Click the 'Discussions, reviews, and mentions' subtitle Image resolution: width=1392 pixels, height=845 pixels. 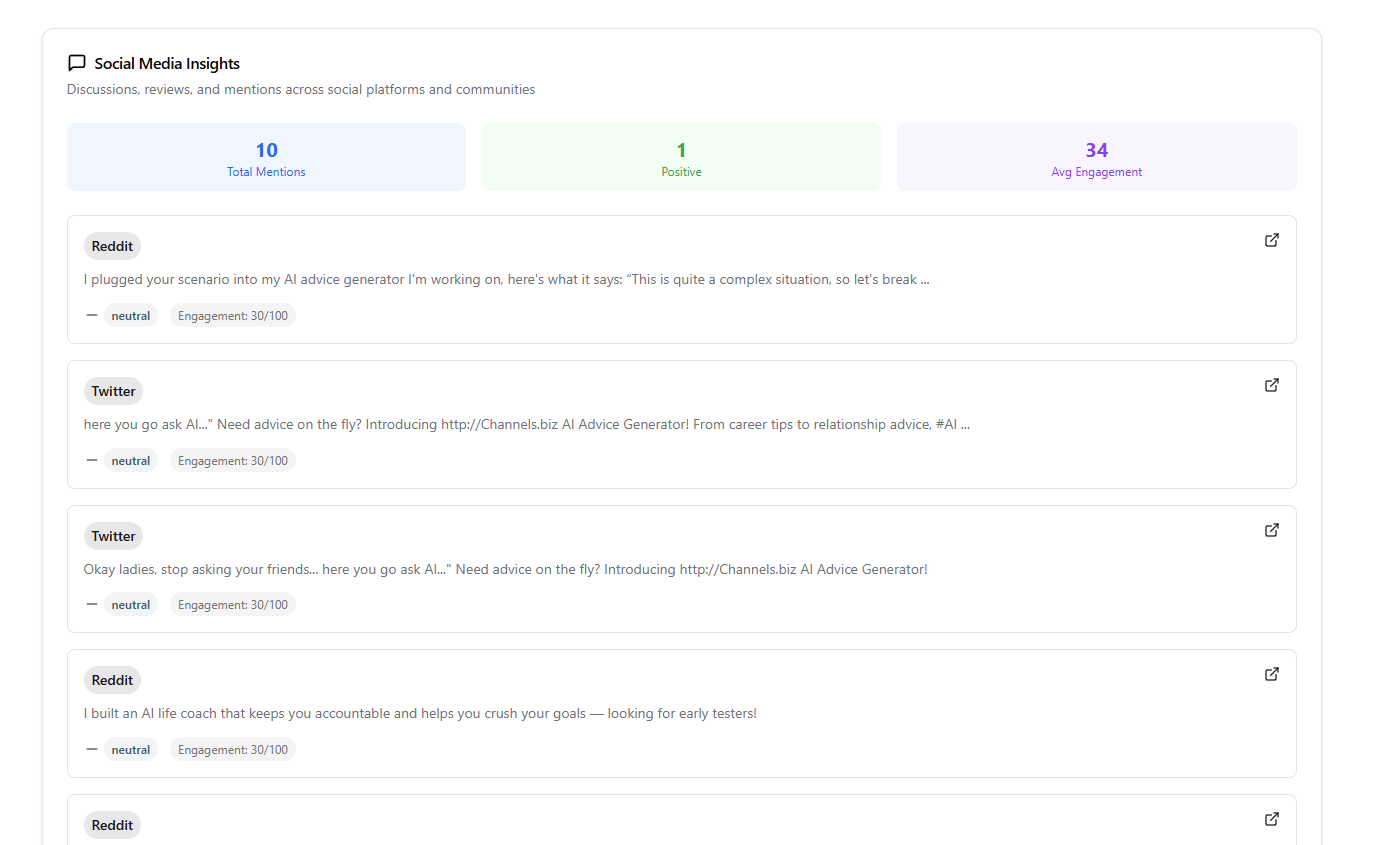301,90
